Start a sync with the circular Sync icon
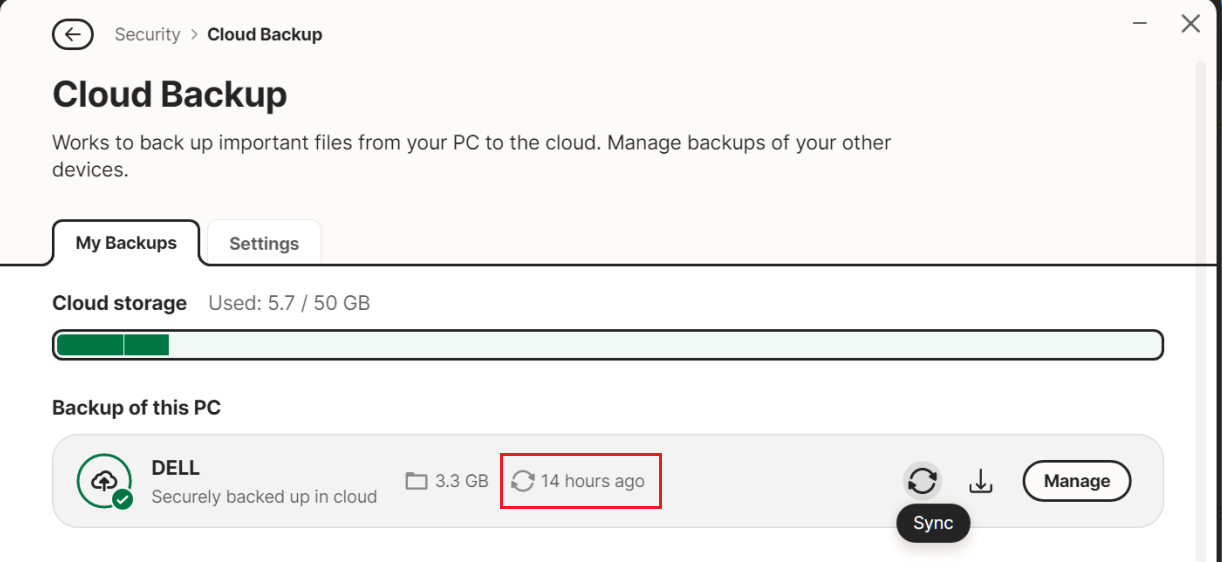 click(x=922, y=481)
